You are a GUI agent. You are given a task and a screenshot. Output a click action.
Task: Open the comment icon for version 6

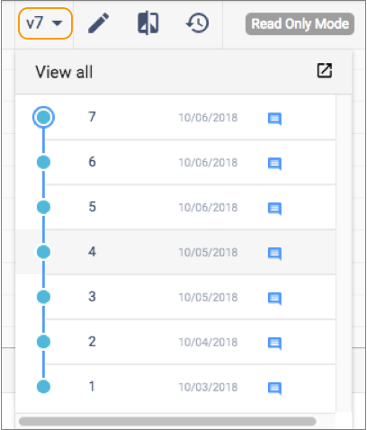(275, 164)
